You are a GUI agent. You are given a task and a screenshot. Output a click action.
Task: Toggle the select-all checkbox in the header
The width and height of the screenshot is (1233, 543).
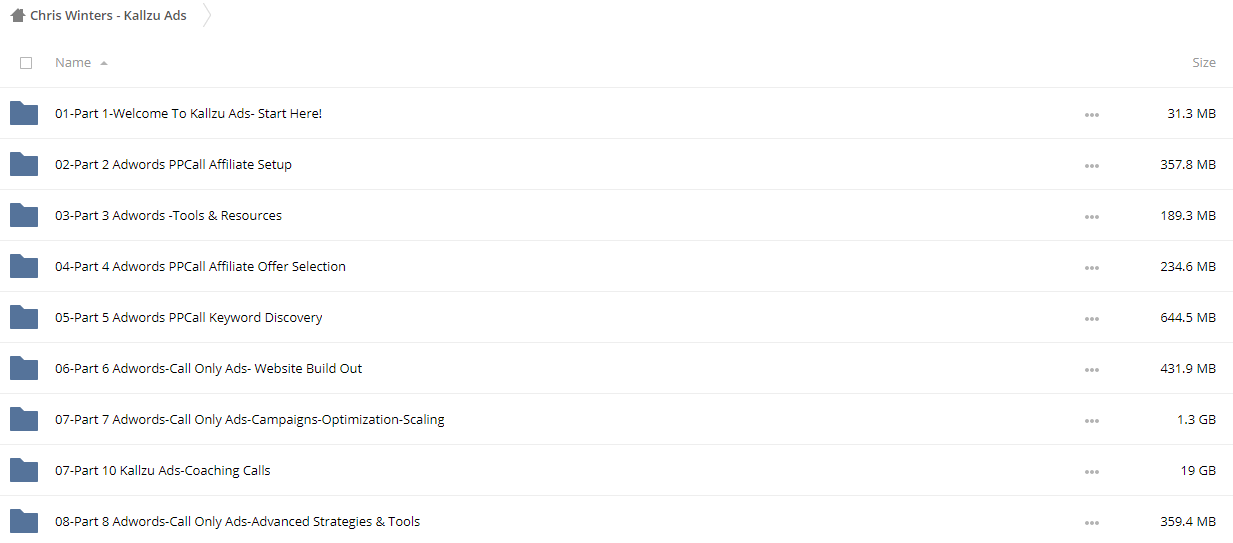(26, 63)
